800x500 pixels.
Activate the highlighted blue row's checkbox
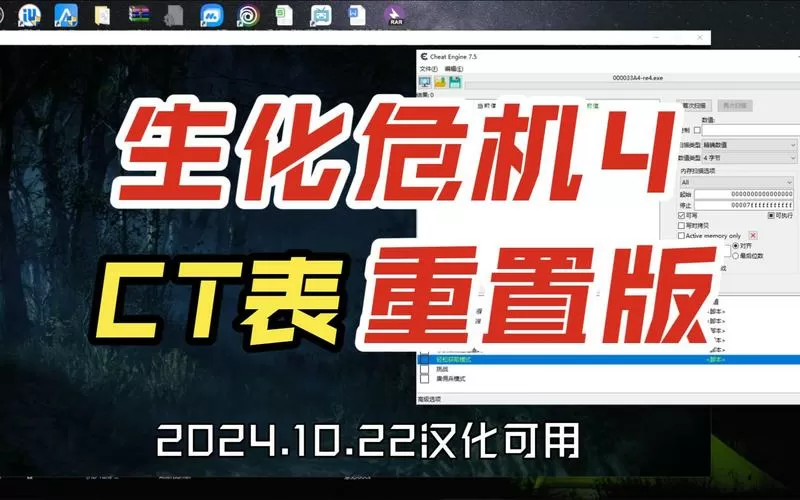(424, 360)
